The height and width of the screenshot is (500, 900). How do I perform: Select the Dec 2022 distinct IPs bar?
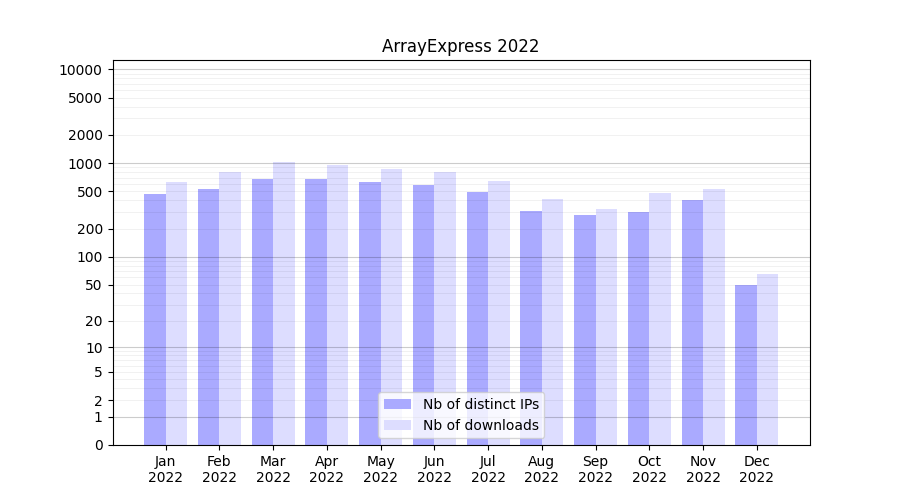click(746, 365)
